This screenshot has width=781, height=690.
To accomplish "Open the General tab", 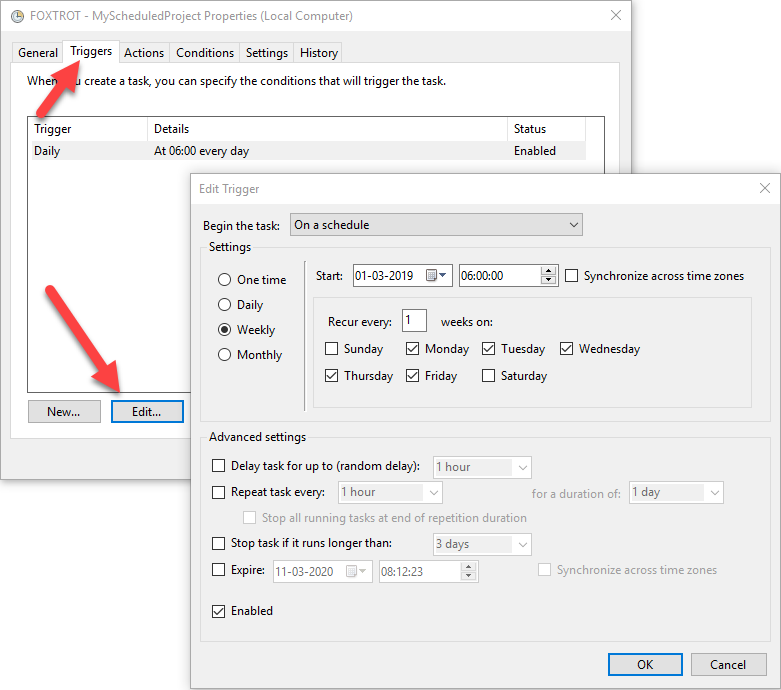I will pyautogui.click(x=38, y=53).
